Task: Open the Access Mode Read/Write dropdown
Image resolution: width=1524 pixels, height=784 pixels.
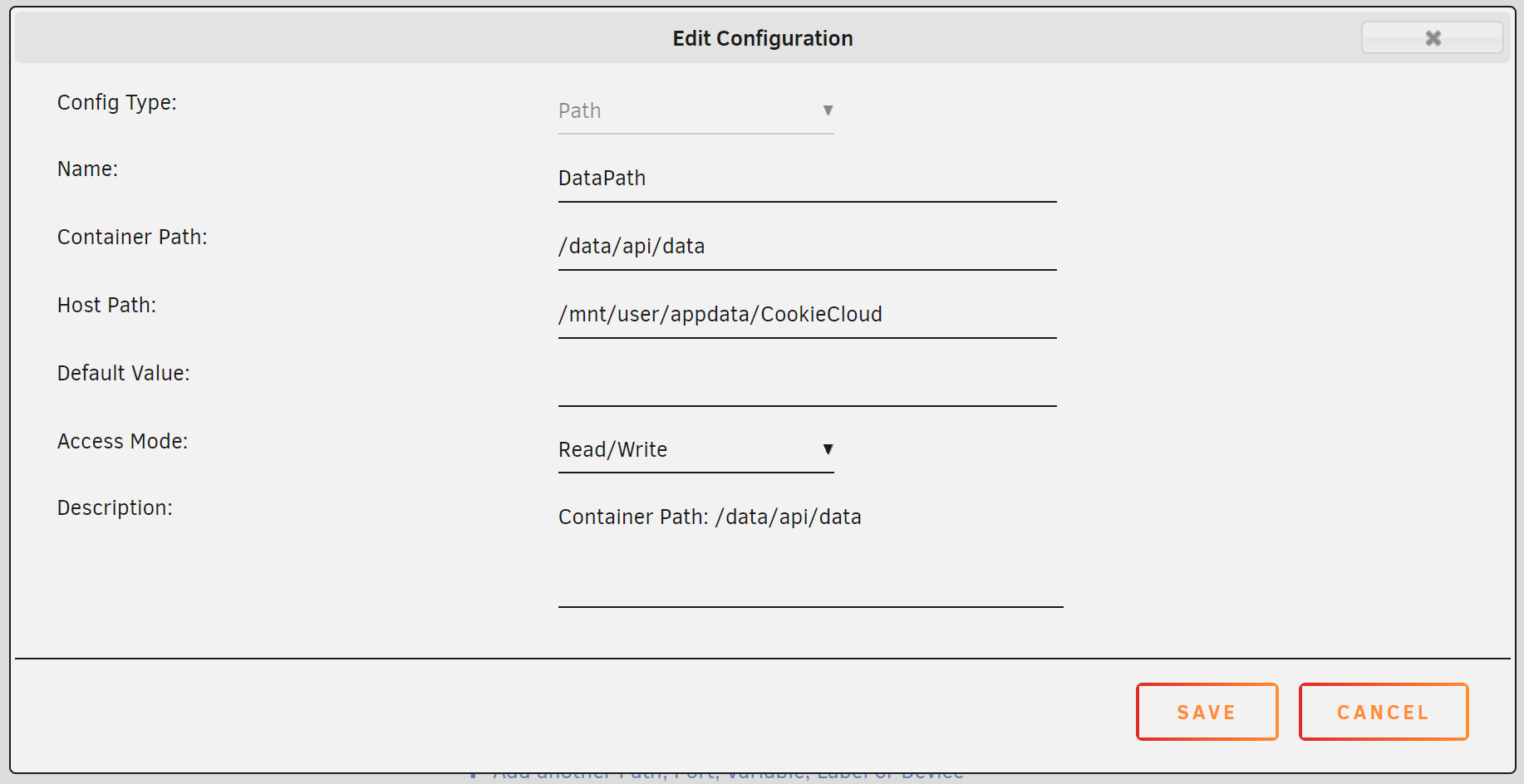Action: pyautogui.click(x=695, y=450)
